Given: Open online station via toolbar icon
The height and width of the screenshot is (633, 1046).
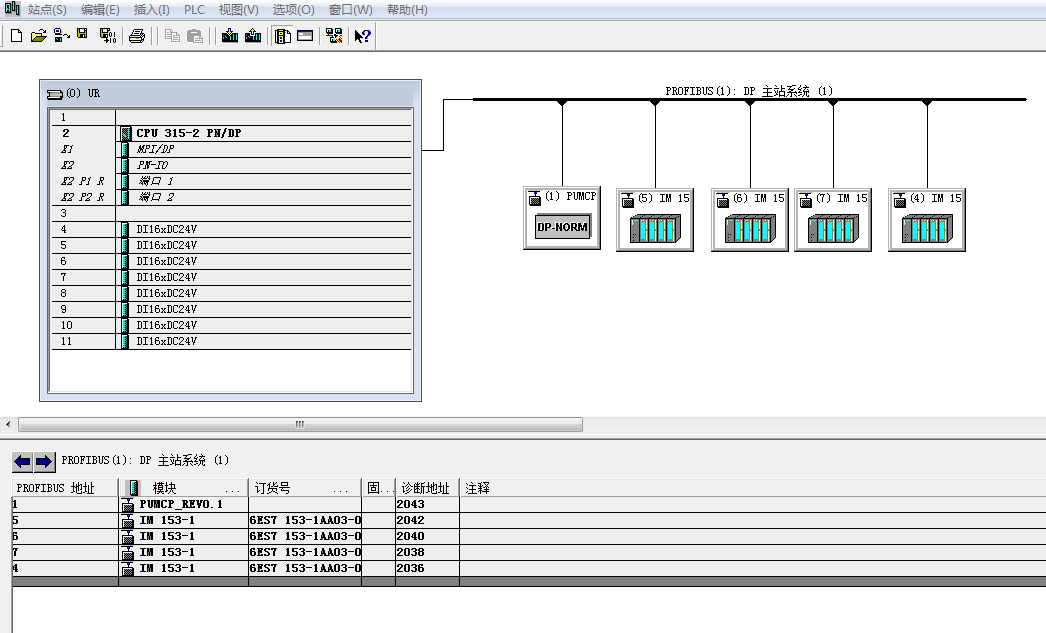Looking at the screenshot, I should [61, 35].
